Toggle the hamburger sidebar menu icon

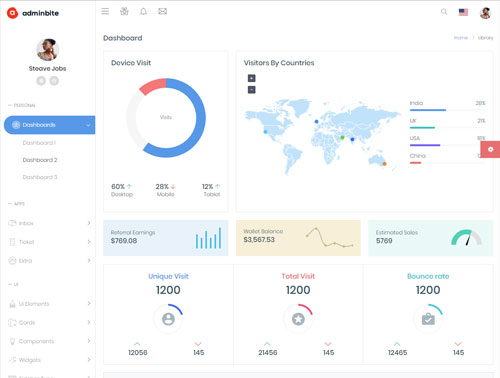tap(105, 11)
